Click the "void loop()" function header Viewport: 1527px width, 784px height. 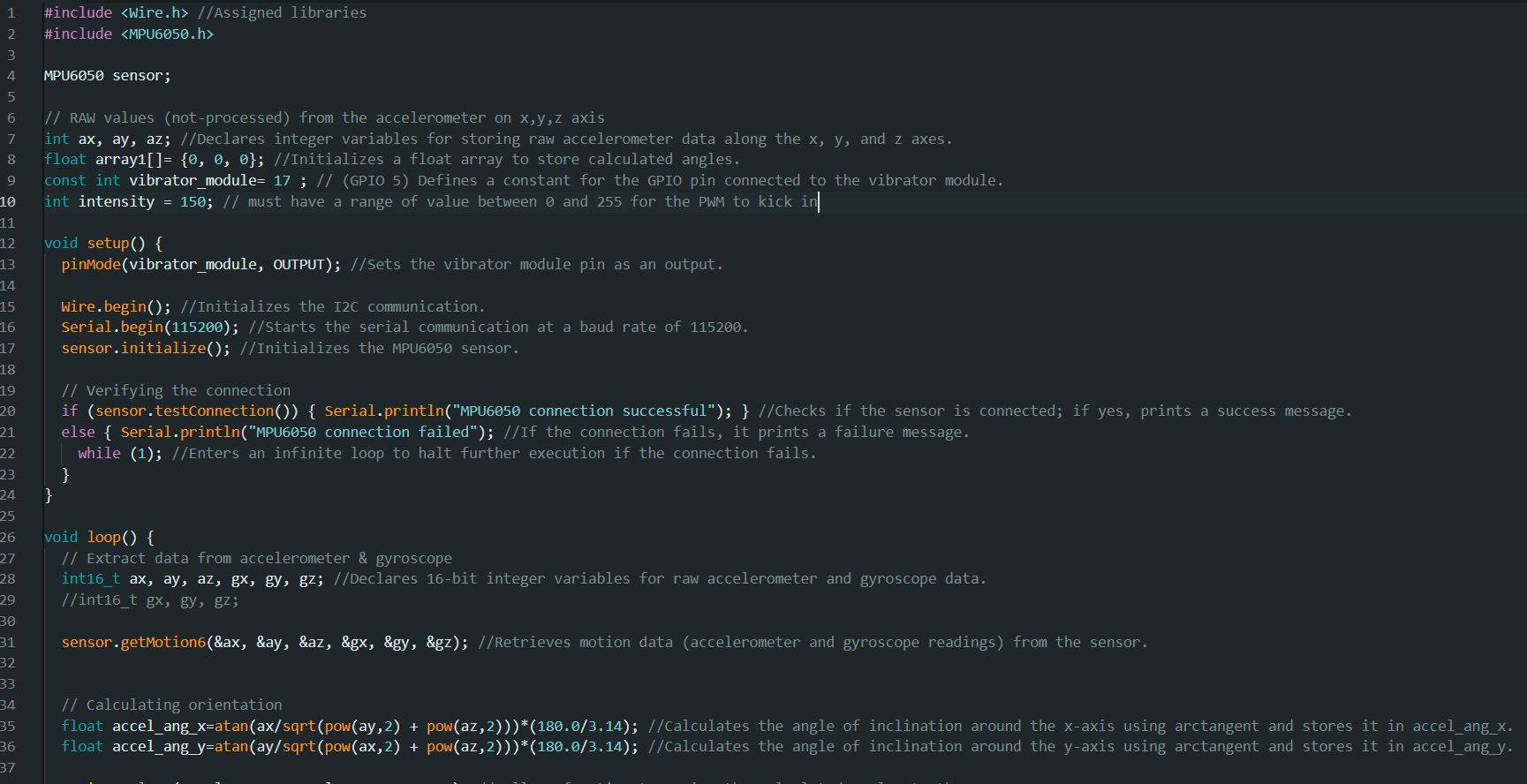[x=90, y=537]
